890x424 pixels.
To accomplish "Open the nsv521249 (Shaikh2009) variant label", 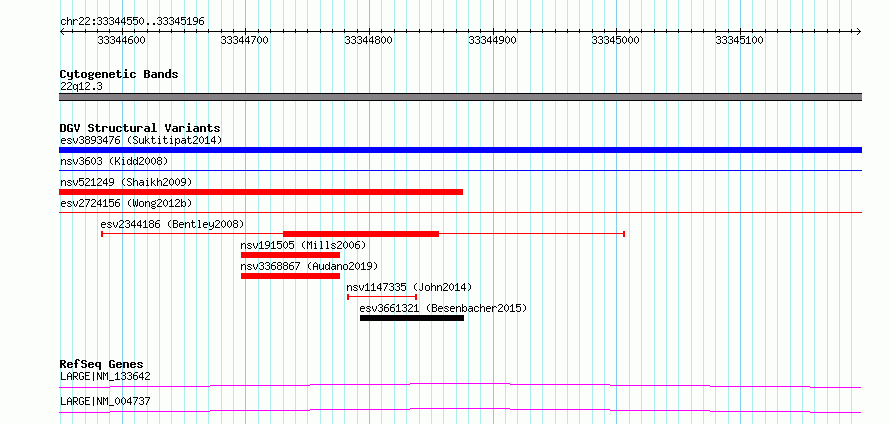I will 126,182.
